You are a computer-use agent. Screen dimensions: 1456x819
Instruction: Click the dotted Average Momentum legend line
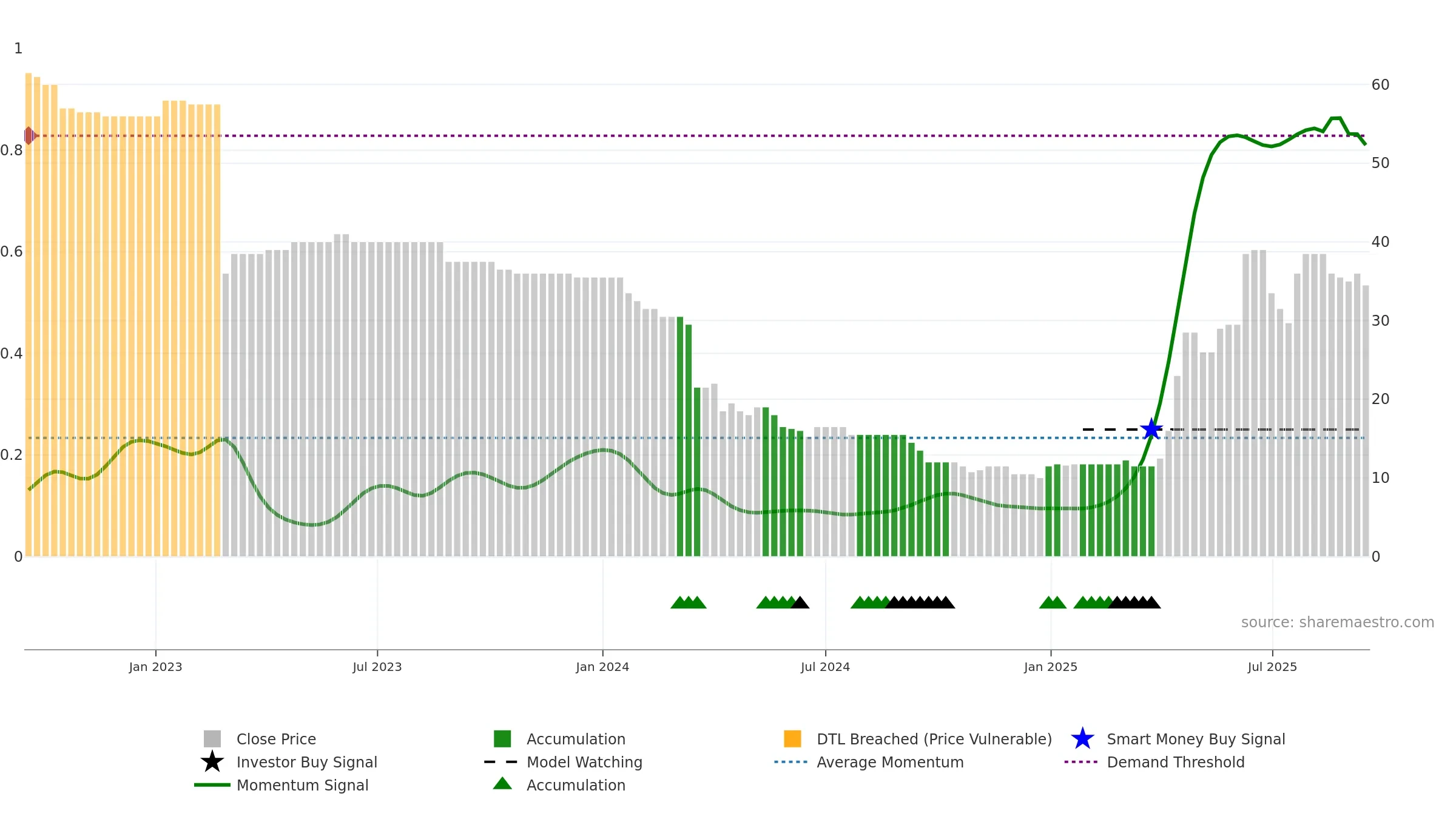(x=791, y=762)
